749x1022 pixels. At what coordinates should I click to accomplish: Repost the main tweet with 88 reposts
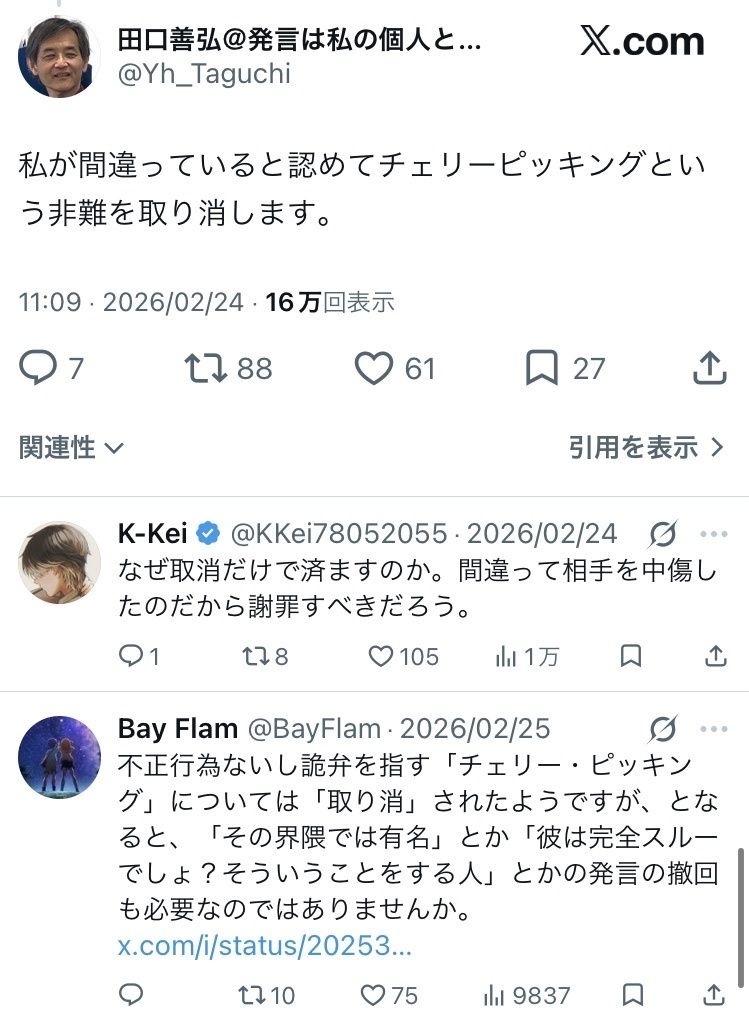(x=205, y=368)
